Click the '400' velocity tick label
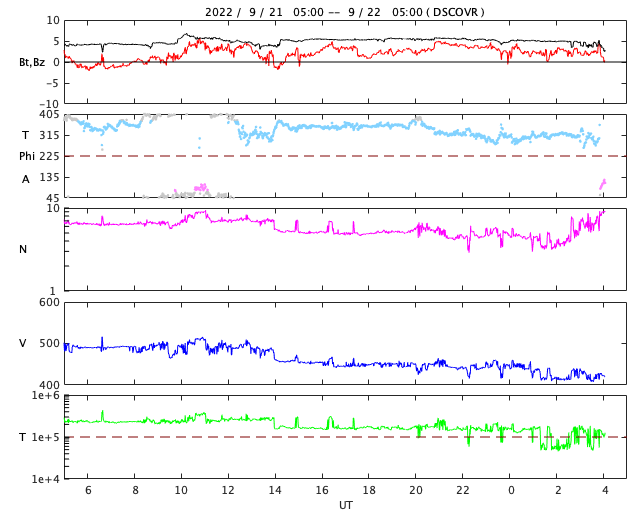Image resolution: width=640 pixels, height=512 pixels. click(x=49, y=385)
